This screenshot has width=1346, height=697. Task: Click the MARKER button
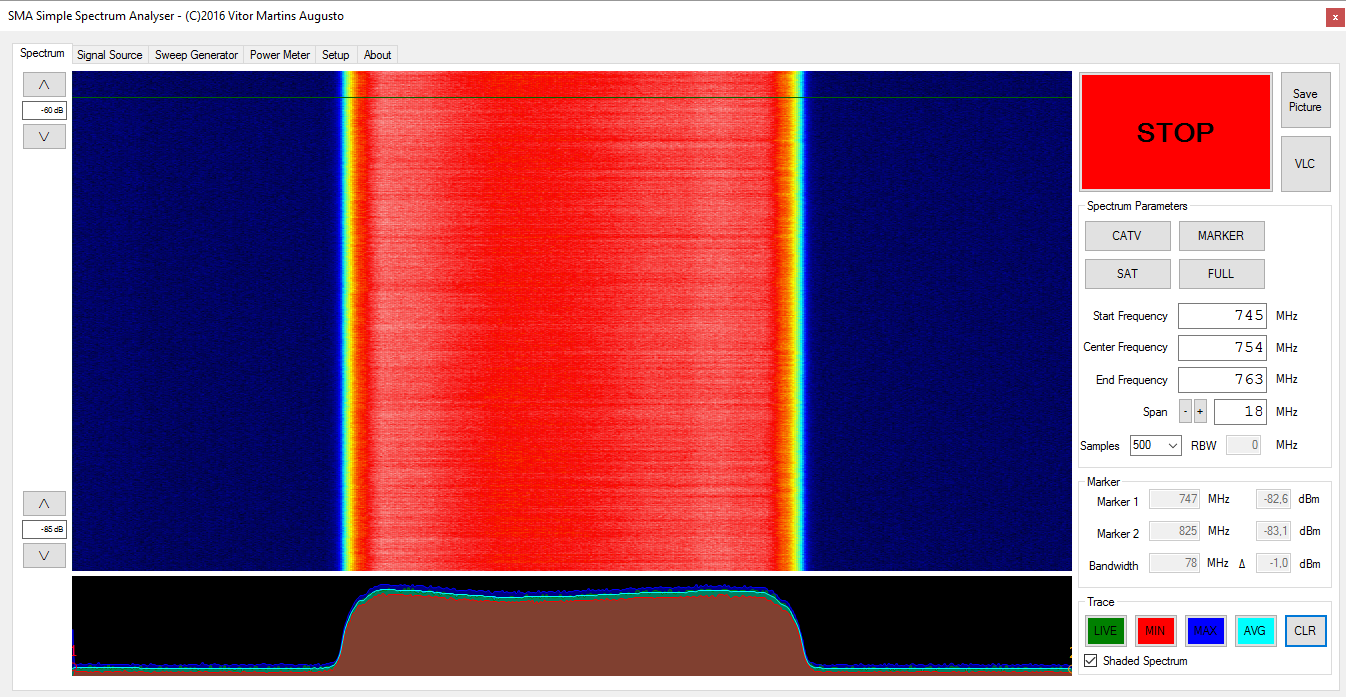[1221, 236]
